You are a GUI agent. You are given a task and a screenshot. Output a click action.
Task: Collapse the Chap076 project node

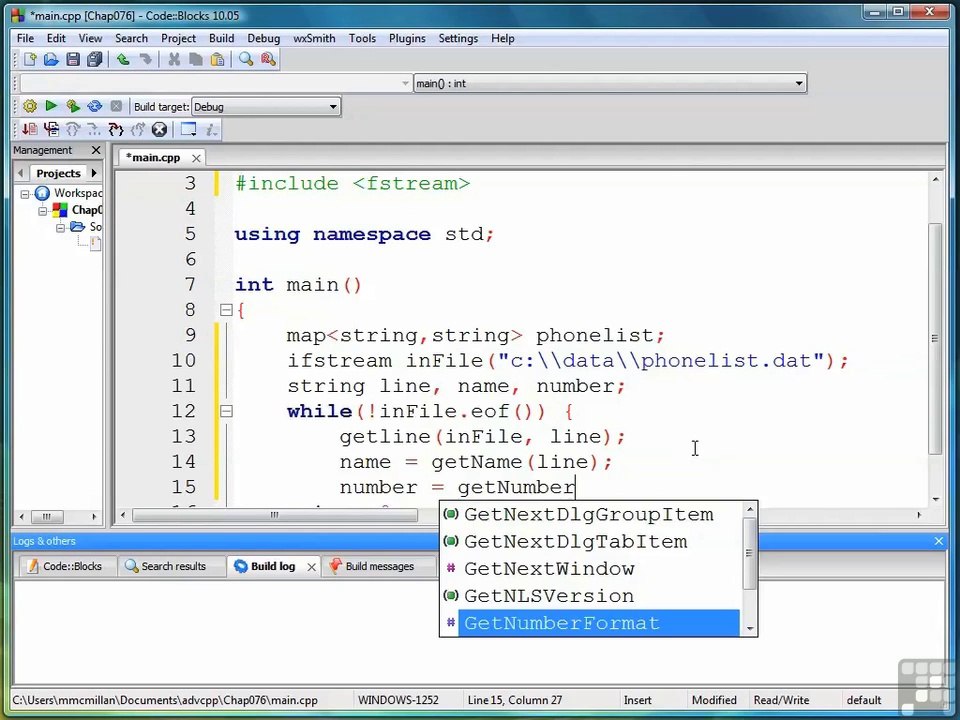click(x=42, y=211)
